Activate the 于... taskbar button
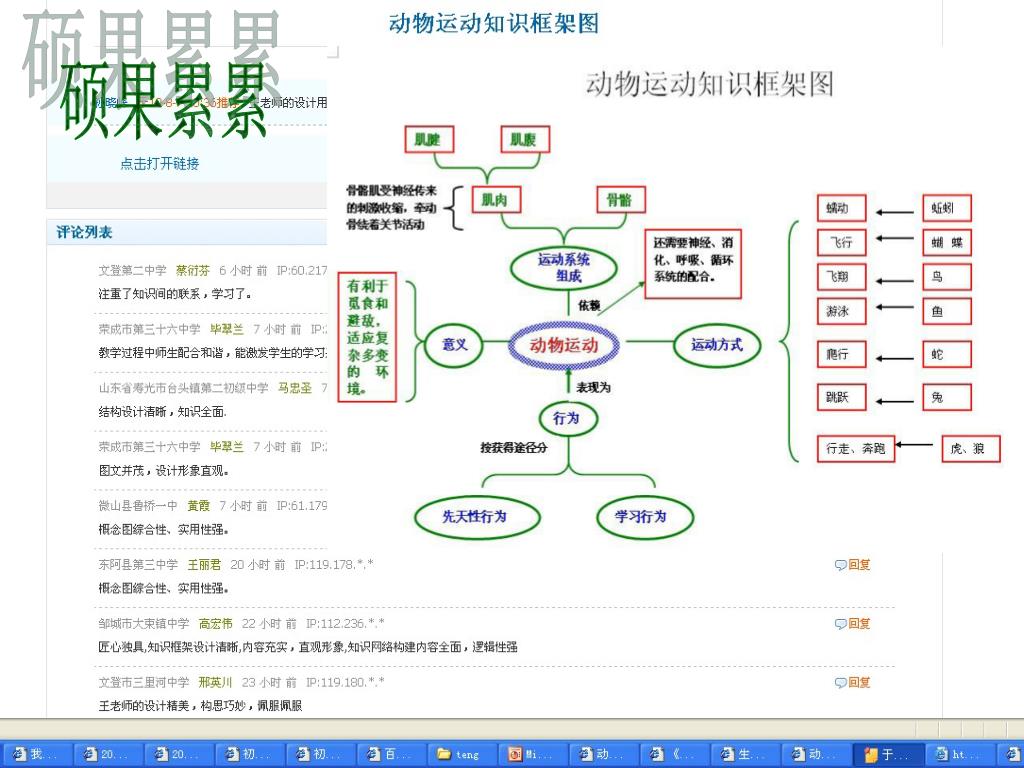The image size is (1024, 768). [x=888, y=754]
